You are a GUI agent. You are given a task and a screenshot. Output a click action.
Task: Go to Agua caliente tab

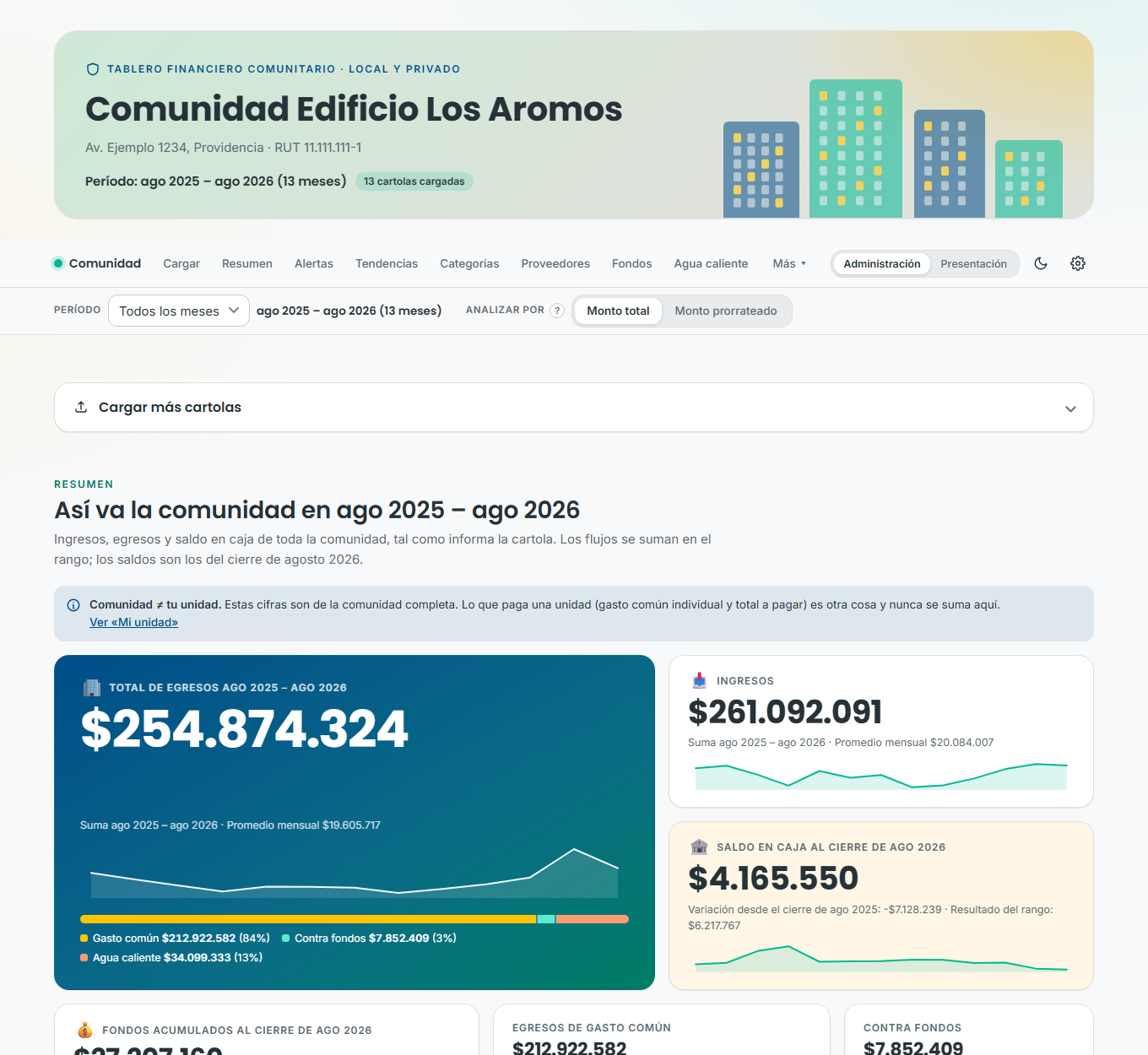[711, 263]
